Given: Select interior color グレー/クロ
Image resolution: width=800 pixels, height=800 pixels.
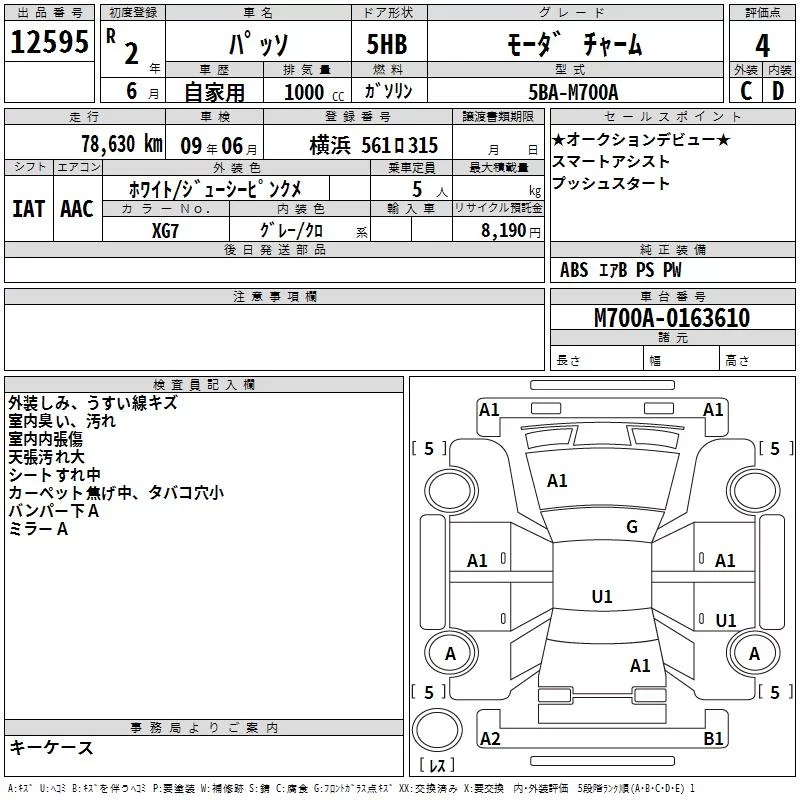Looking at the screenshot, I should 291,231.
